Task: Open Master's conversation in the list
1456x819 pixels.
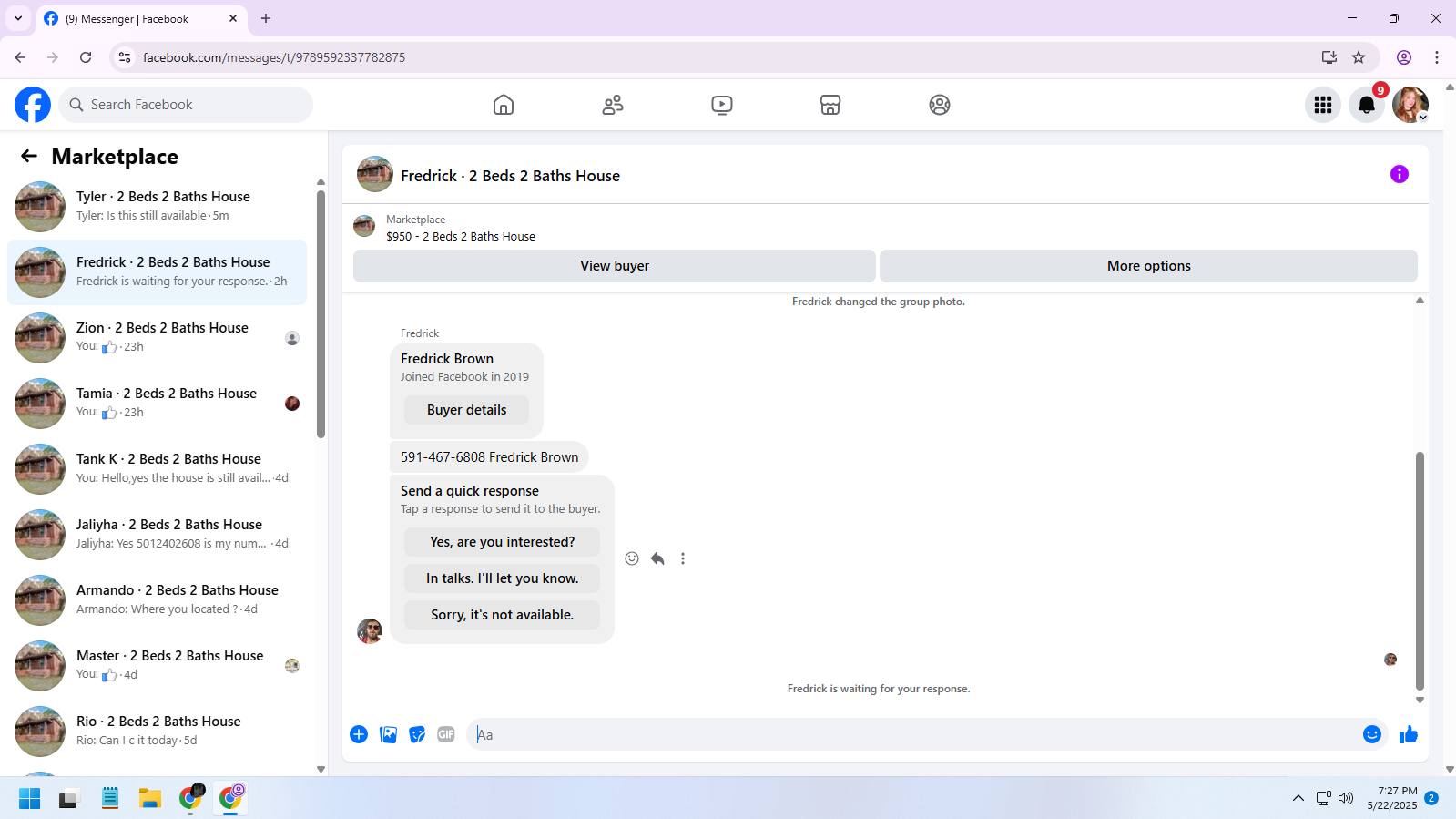Action: click(157, 666)
